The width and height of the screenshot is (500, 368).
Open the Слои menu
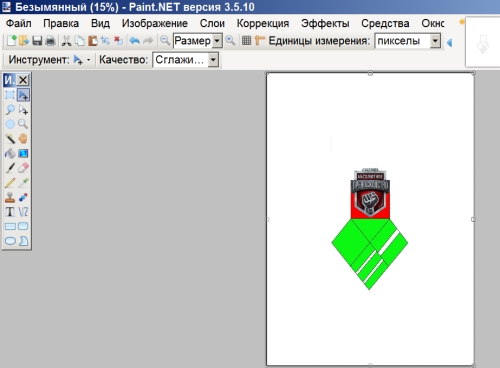[212, 23]
